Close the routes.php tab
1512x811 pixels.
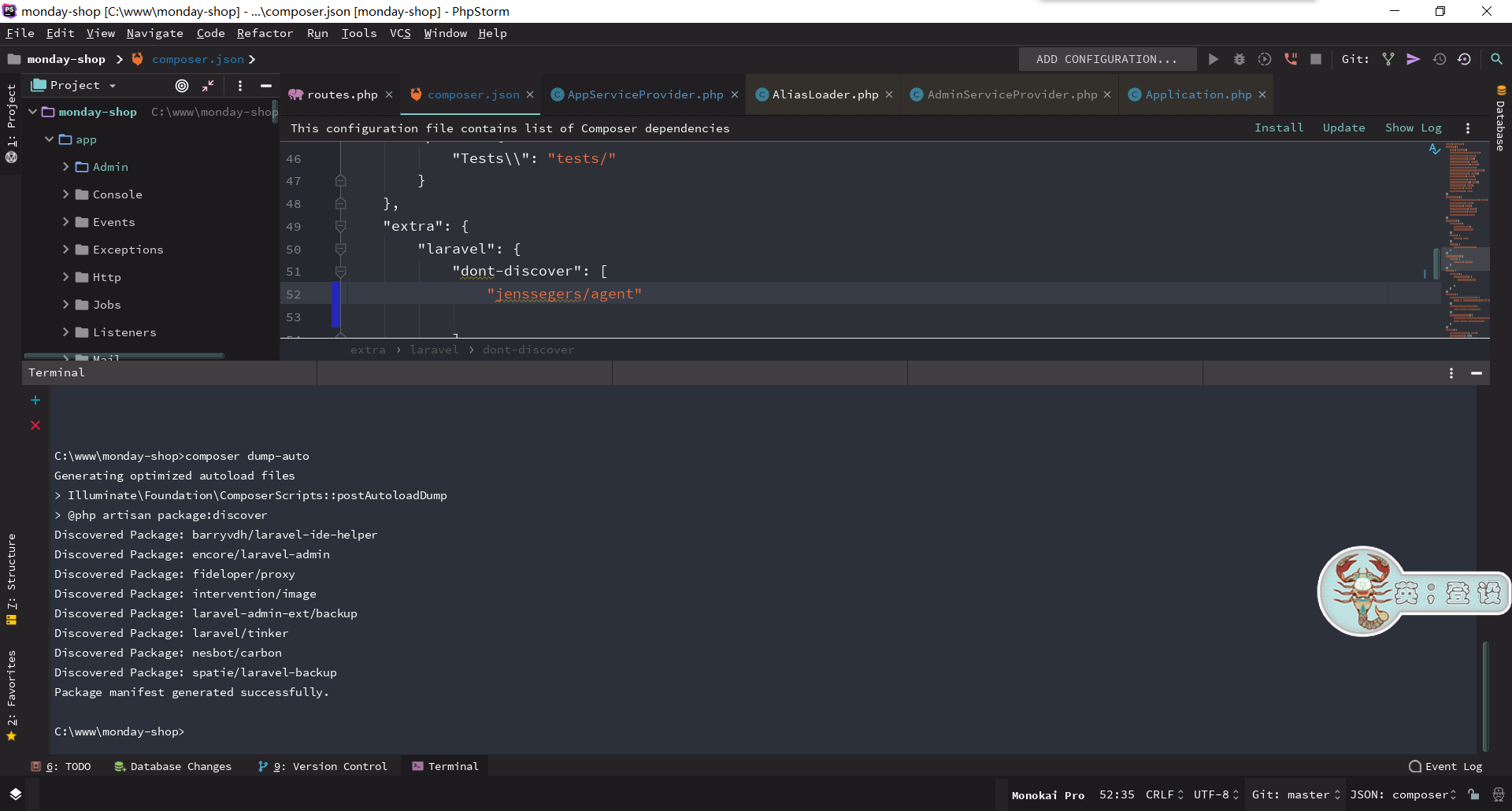pyautogui.click(x=389, y=94)
